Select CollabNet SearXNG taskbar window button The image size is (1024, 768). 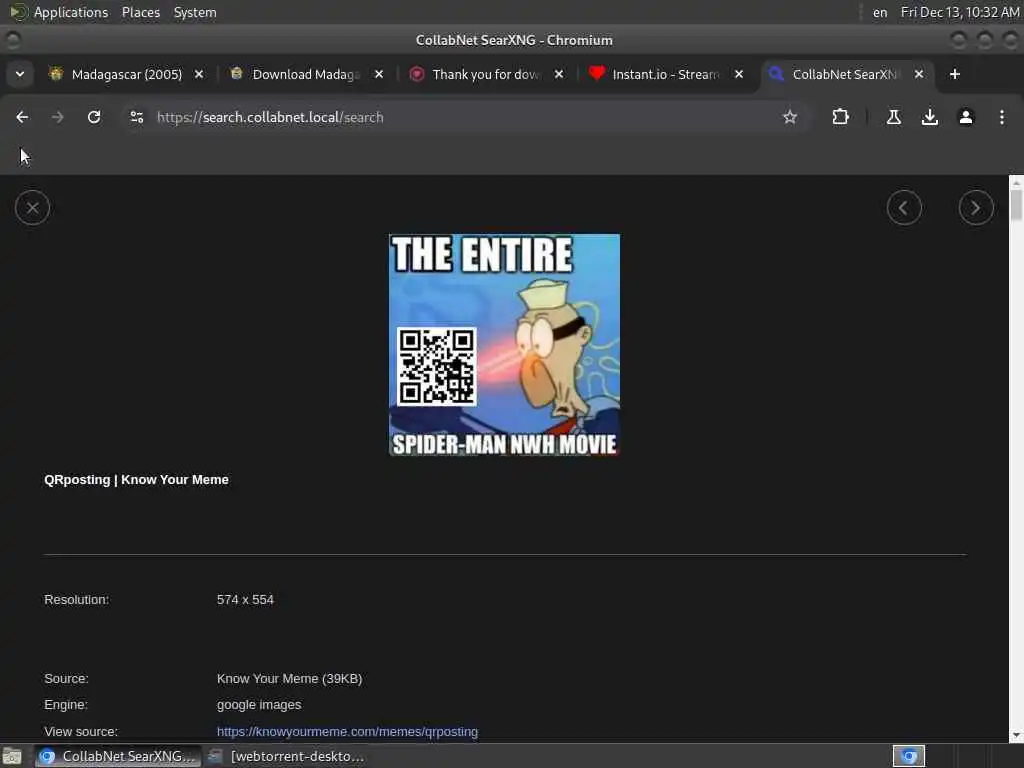point(118,756)
